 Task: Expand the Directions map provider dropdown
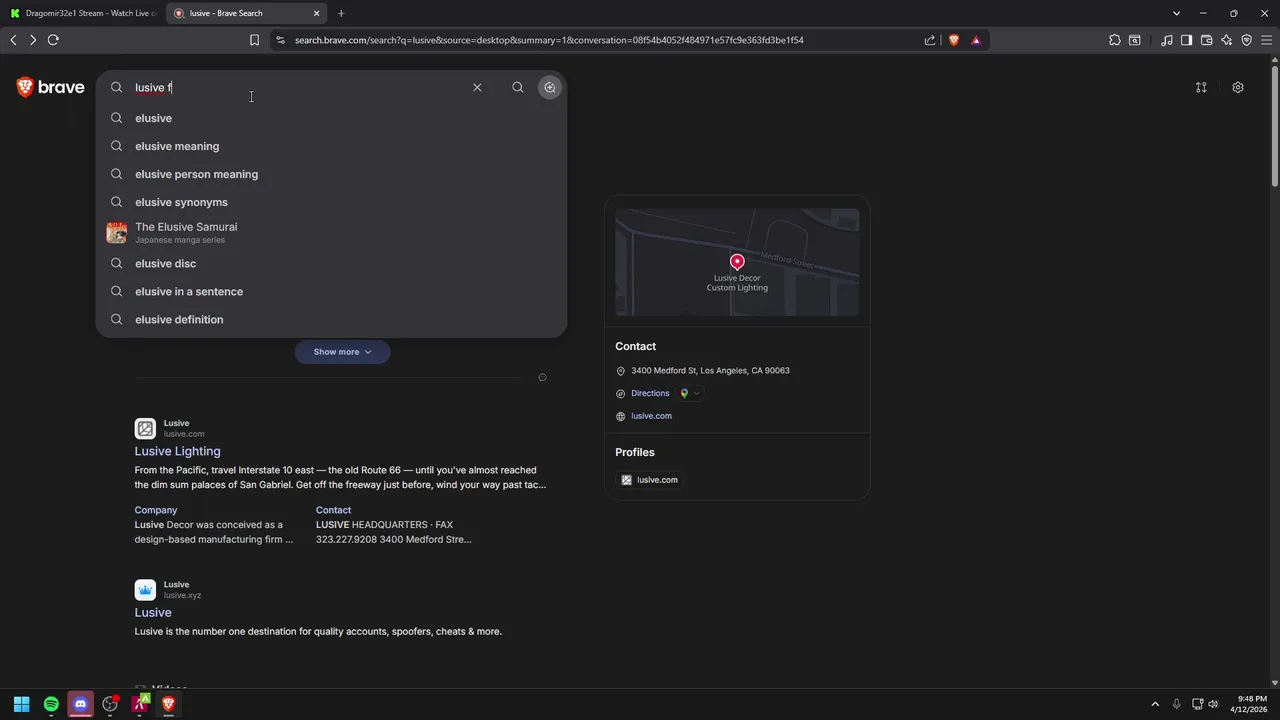click(x=690, y=393)
